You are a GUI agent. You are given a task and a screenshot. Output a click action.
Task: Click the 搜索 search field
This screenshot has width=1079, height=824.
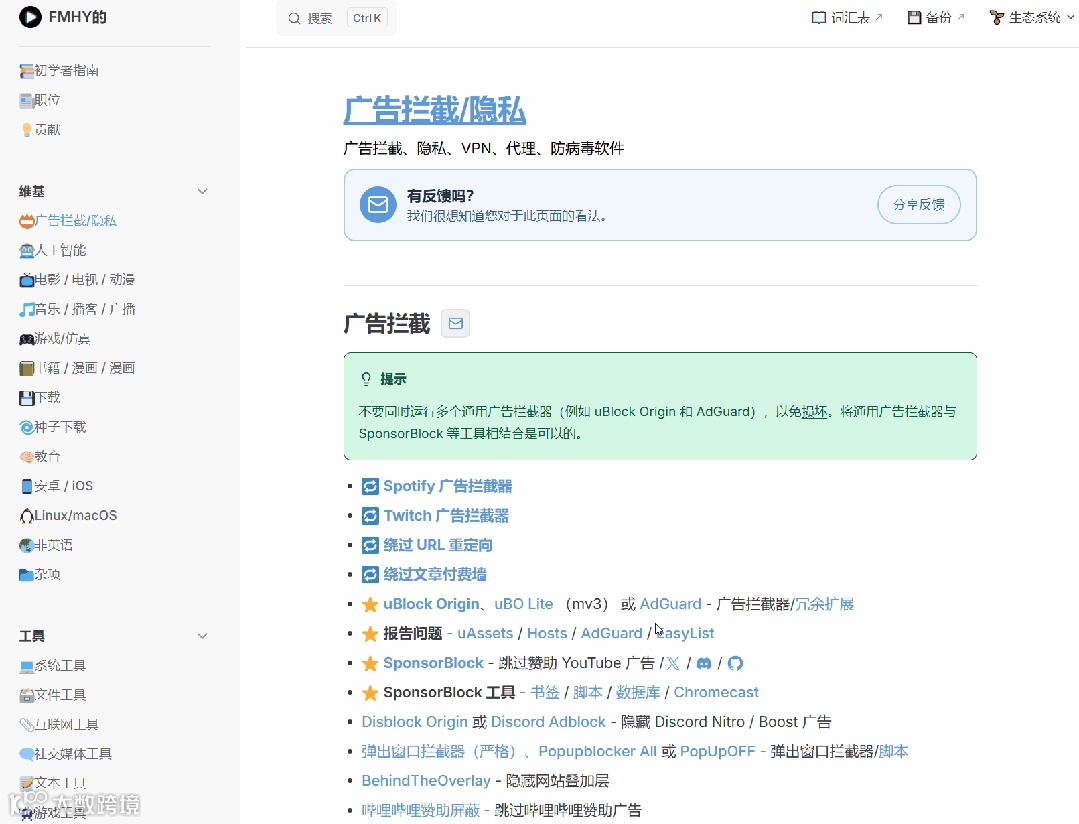click(336, 19)
